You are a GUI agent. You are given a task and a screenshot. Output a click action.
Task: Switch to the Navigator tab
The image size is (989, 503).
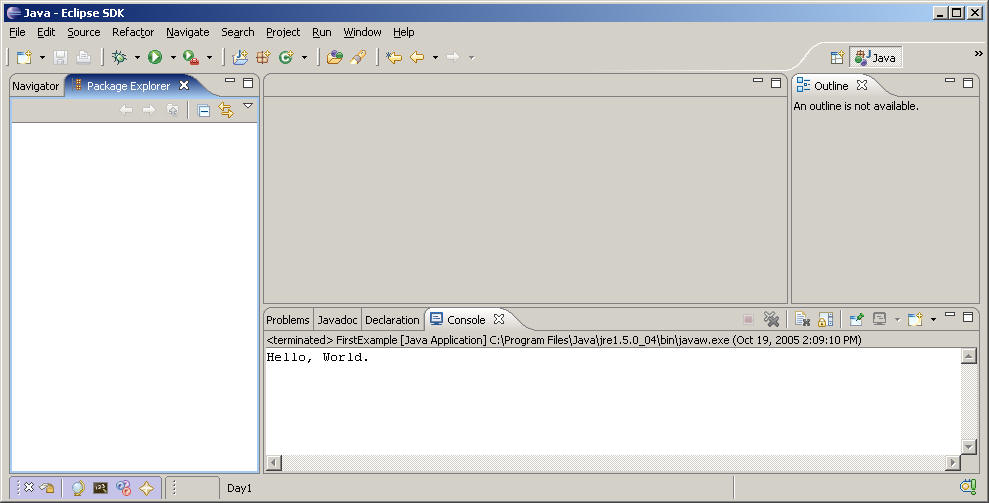point(35,86)
